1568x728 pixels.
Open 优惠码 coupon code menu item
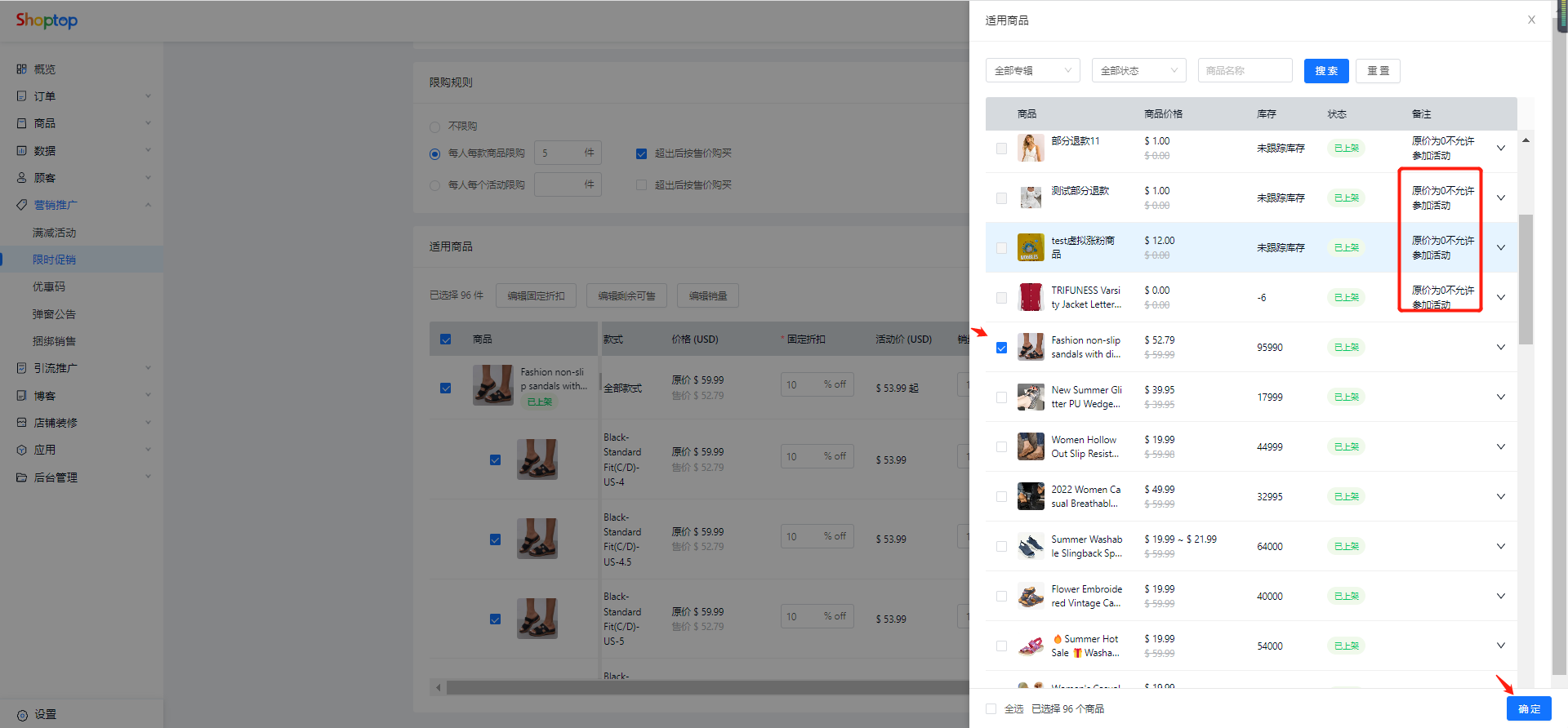point(49,287)
